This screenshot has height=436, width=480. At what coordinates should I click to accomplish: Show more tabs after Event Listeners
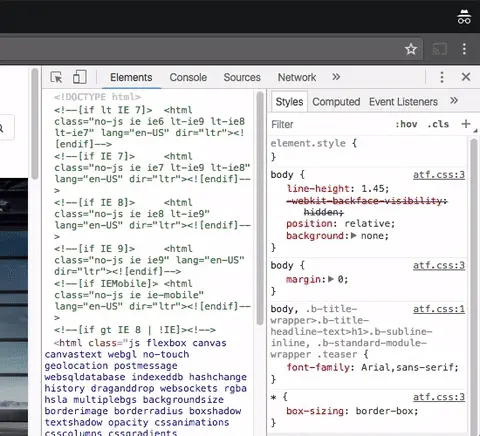click(x=454, y=101)
